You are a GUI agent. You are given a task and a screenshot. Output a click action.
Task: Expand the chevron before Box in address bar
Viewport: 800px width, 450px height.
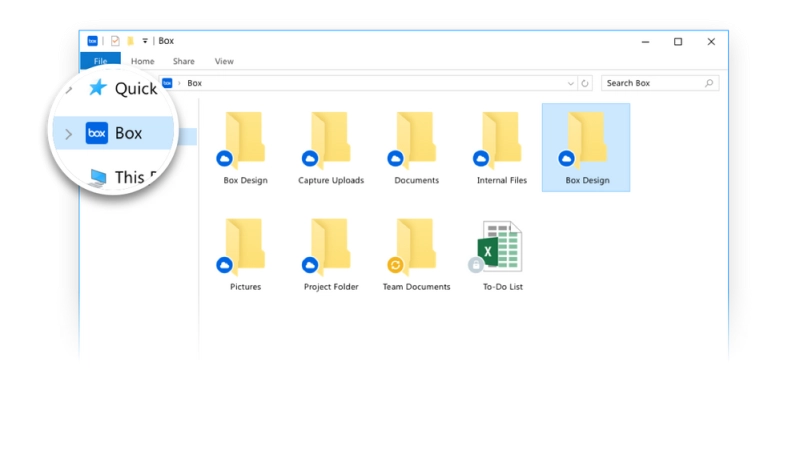179,83
